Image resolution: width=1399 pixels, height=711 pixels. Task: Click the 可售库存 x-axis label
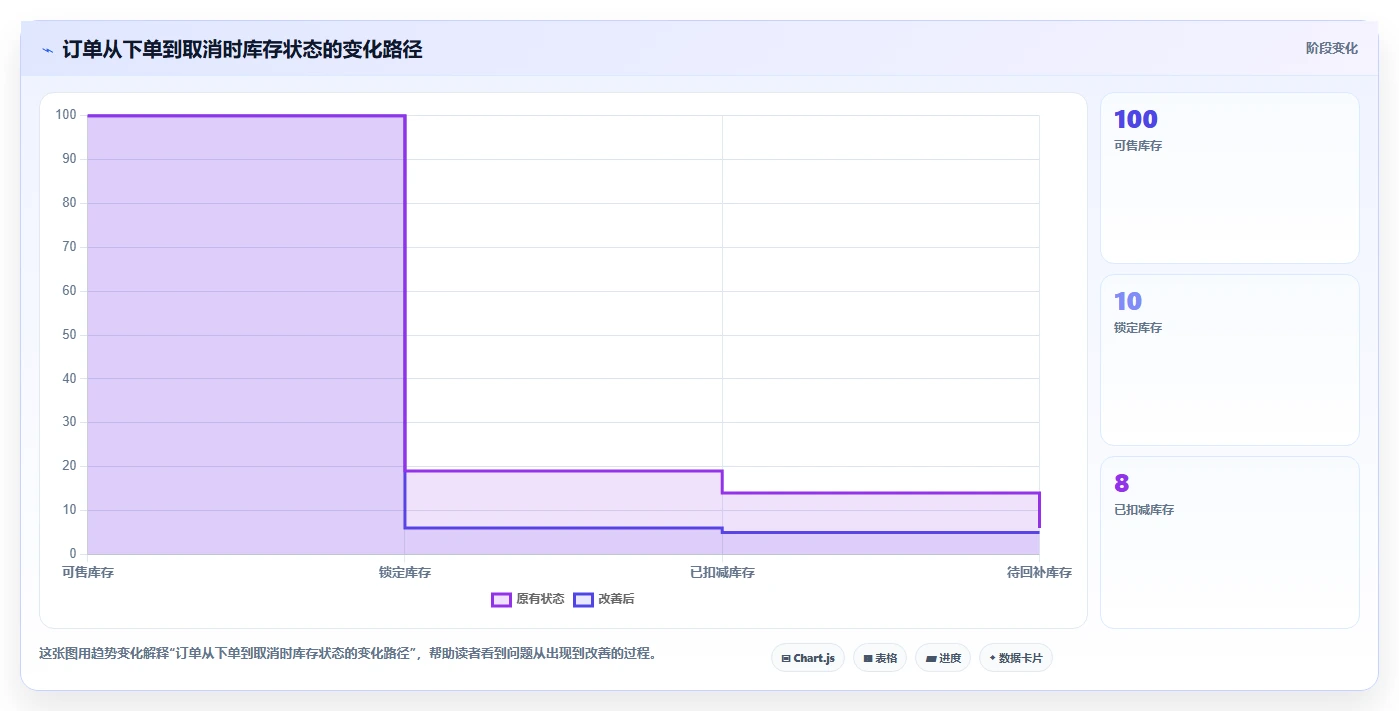pos(88,573)
